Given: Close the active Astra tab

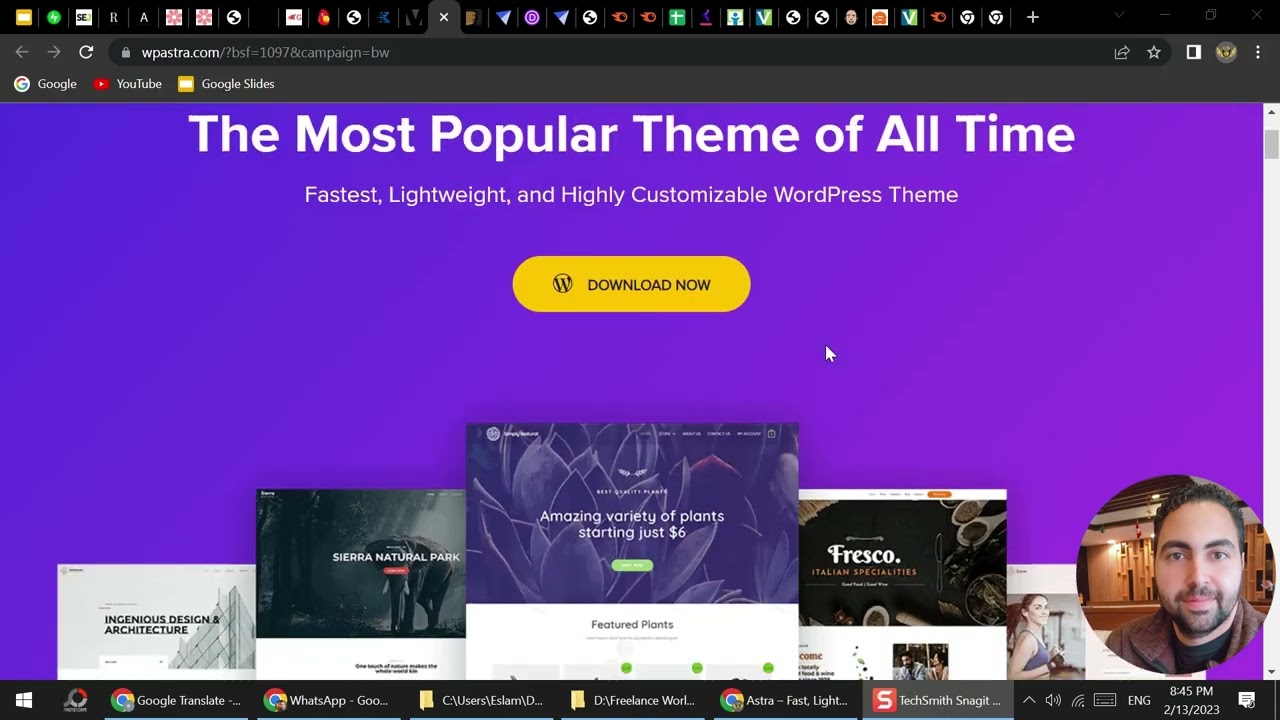Looking at the screenshot, I should [x=444, y=17].
